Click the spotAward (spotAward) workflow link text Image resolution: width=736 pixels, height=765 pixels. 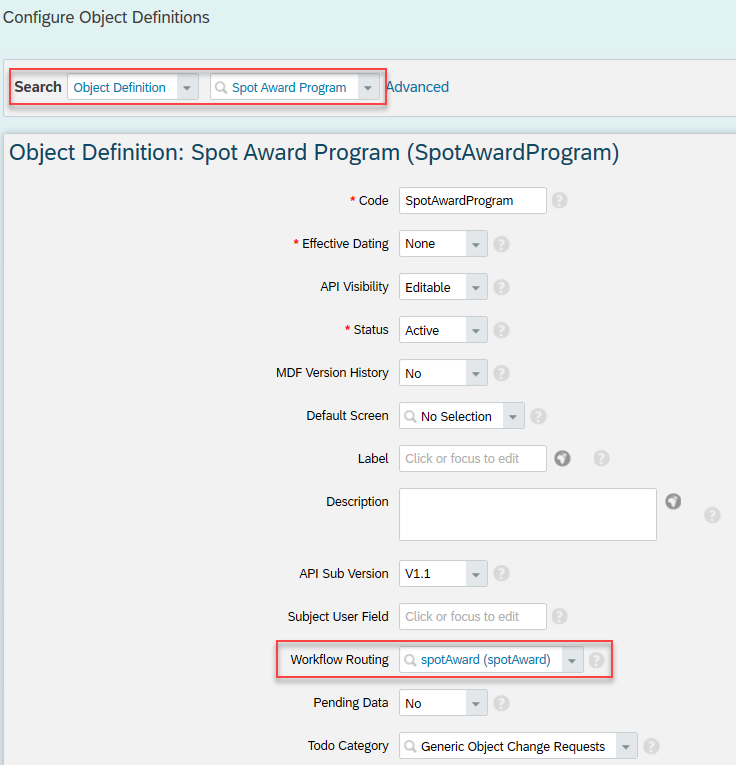click(x=485, y=660)
